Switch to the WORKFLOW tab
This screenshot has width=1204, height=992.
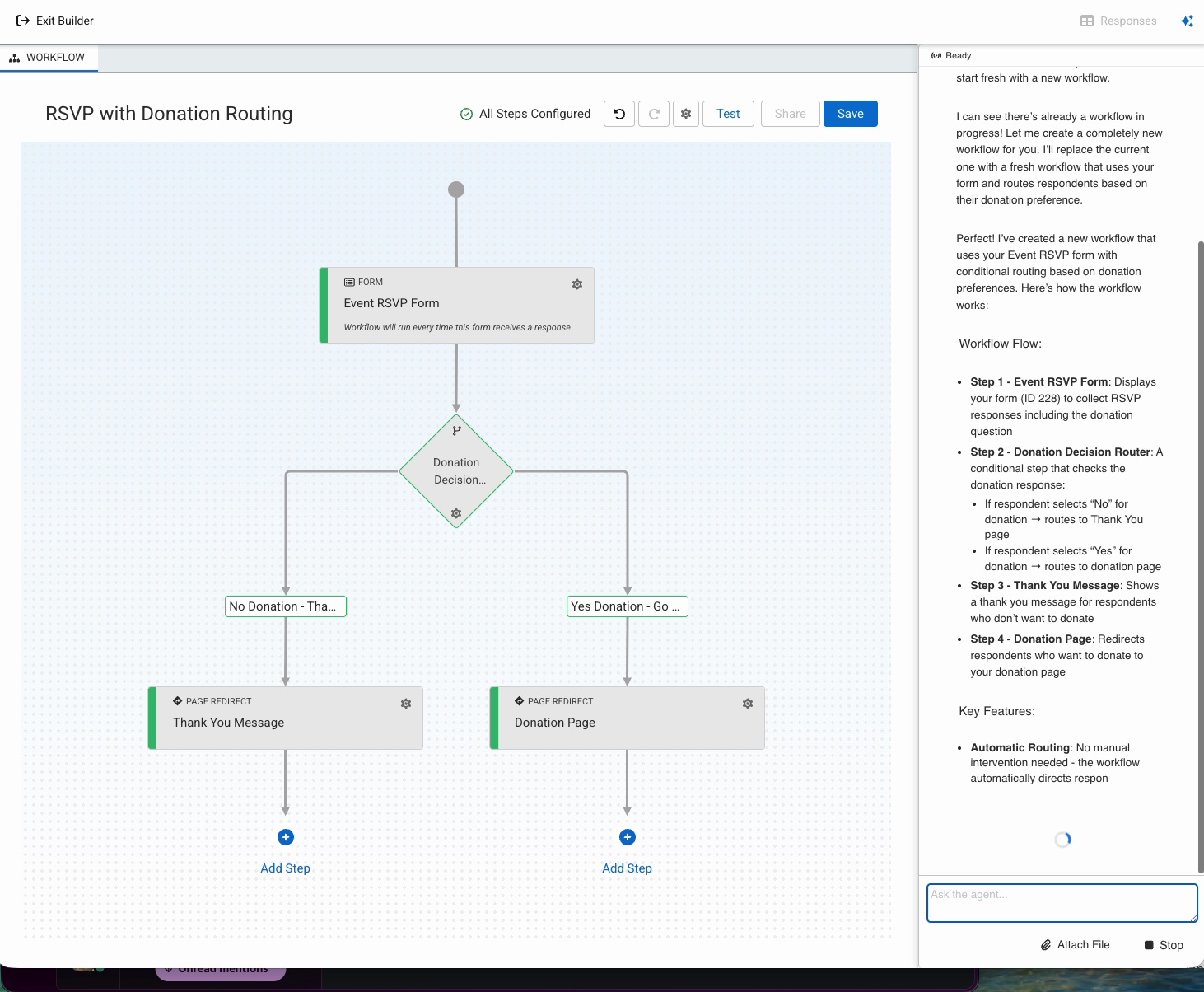(x=49, y=58)
